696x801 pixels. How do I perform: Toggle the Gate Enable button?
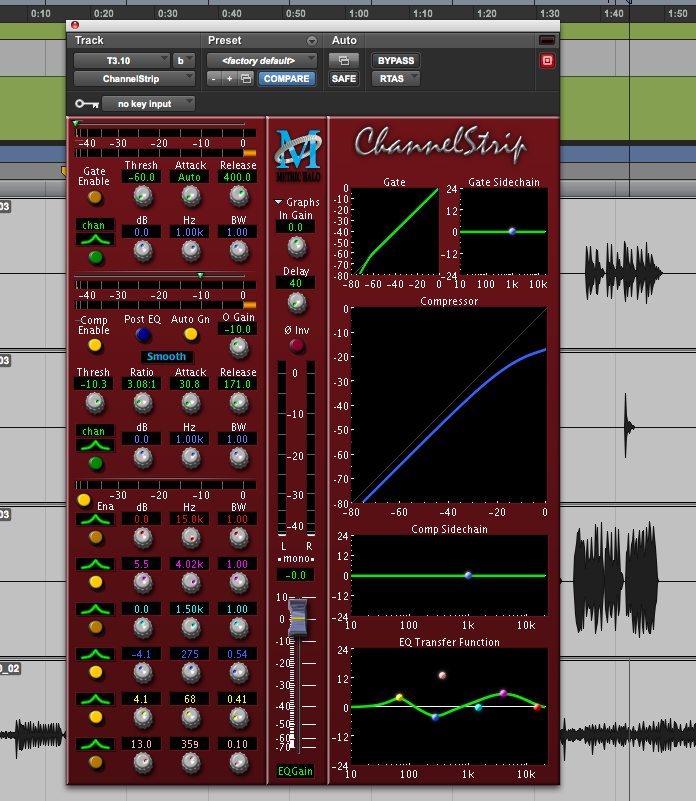[x=95, y=197]
